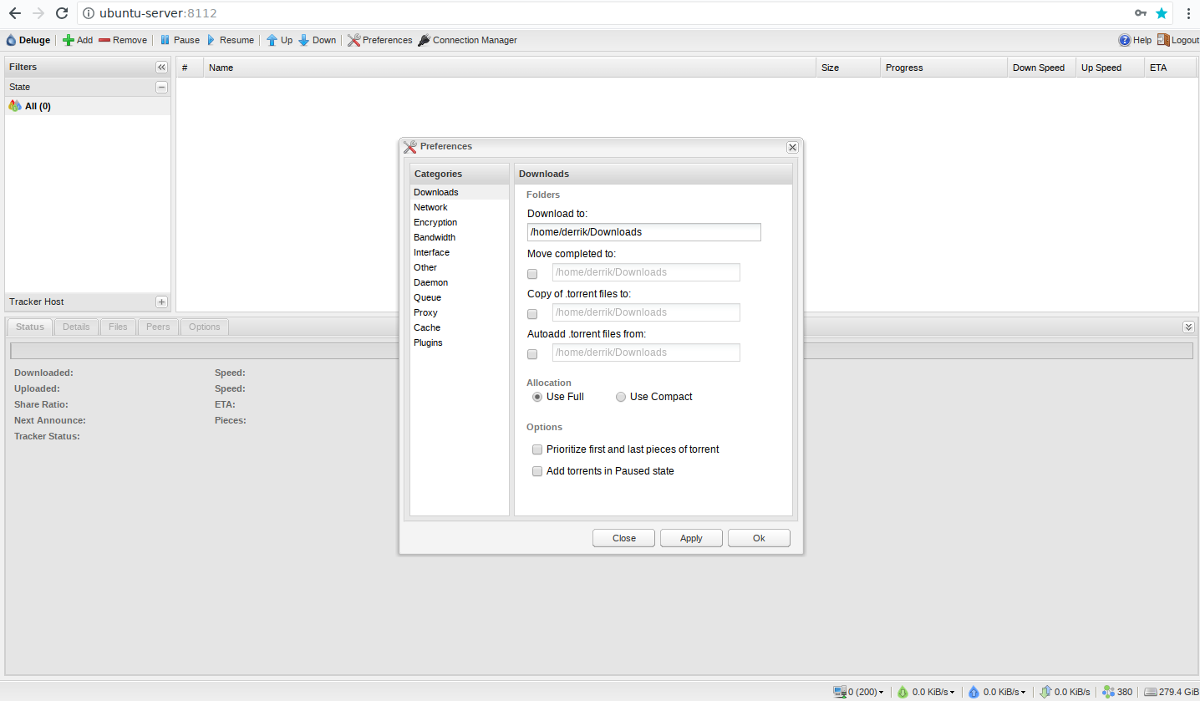Enable Add torrents in Paused state
1200x701 pixels.
click(x=537, y=471)
